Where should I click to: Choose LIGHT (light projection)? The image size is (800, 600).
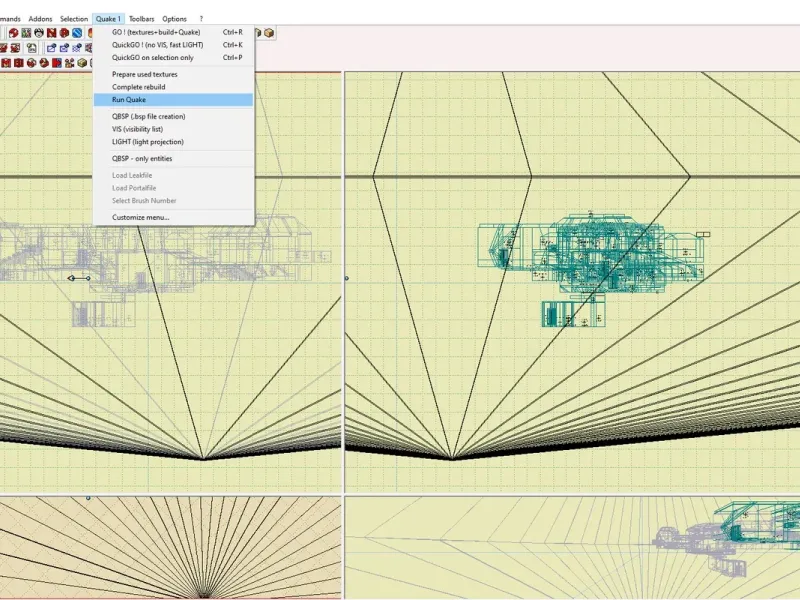click(x=173, y=142)
